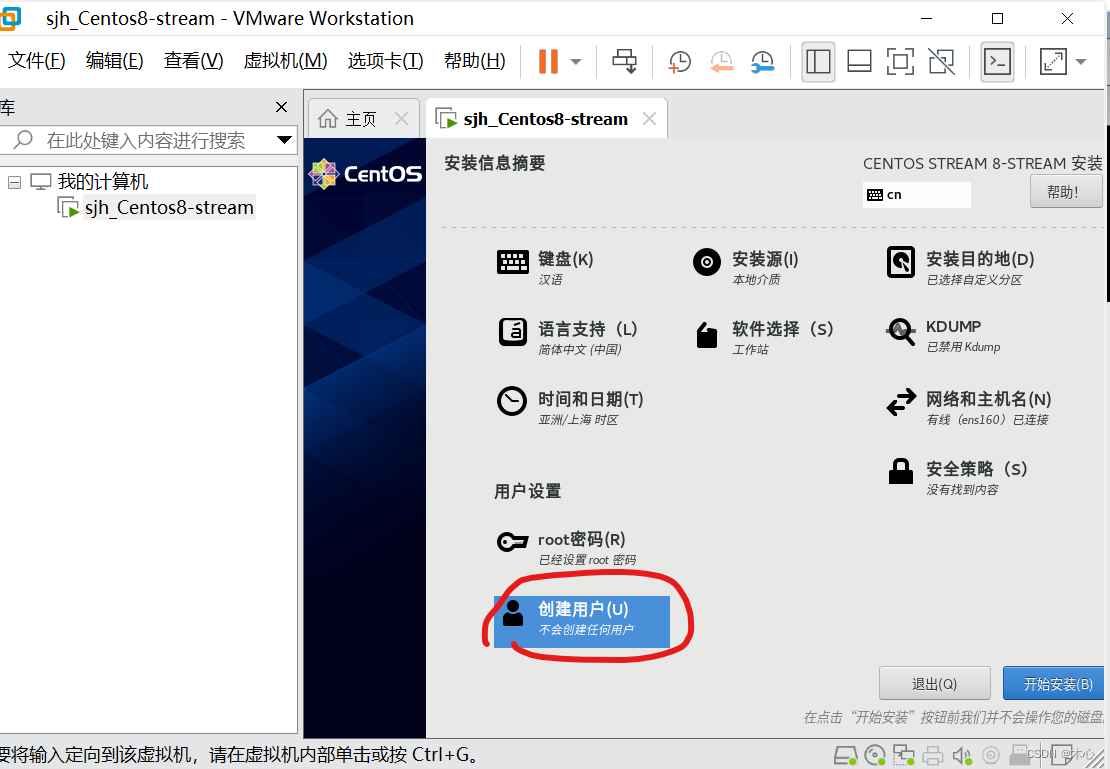Click send Ctrl+Alt+Del toolbar icon

click(x=624, y=62)
